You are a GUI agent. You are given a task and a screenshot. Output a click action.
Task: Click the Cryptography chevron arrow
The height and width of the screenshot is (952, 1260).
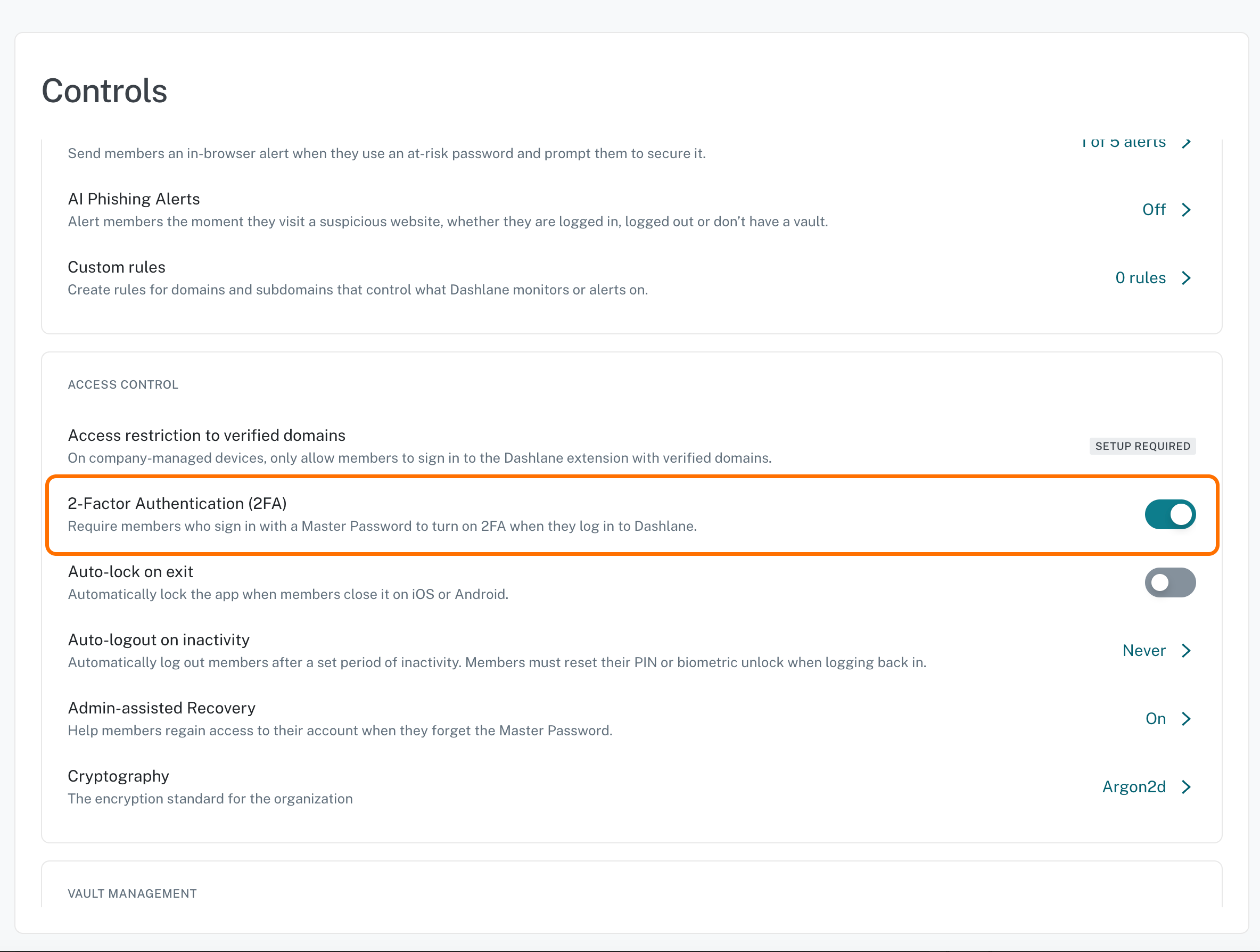coord(1186,787)
